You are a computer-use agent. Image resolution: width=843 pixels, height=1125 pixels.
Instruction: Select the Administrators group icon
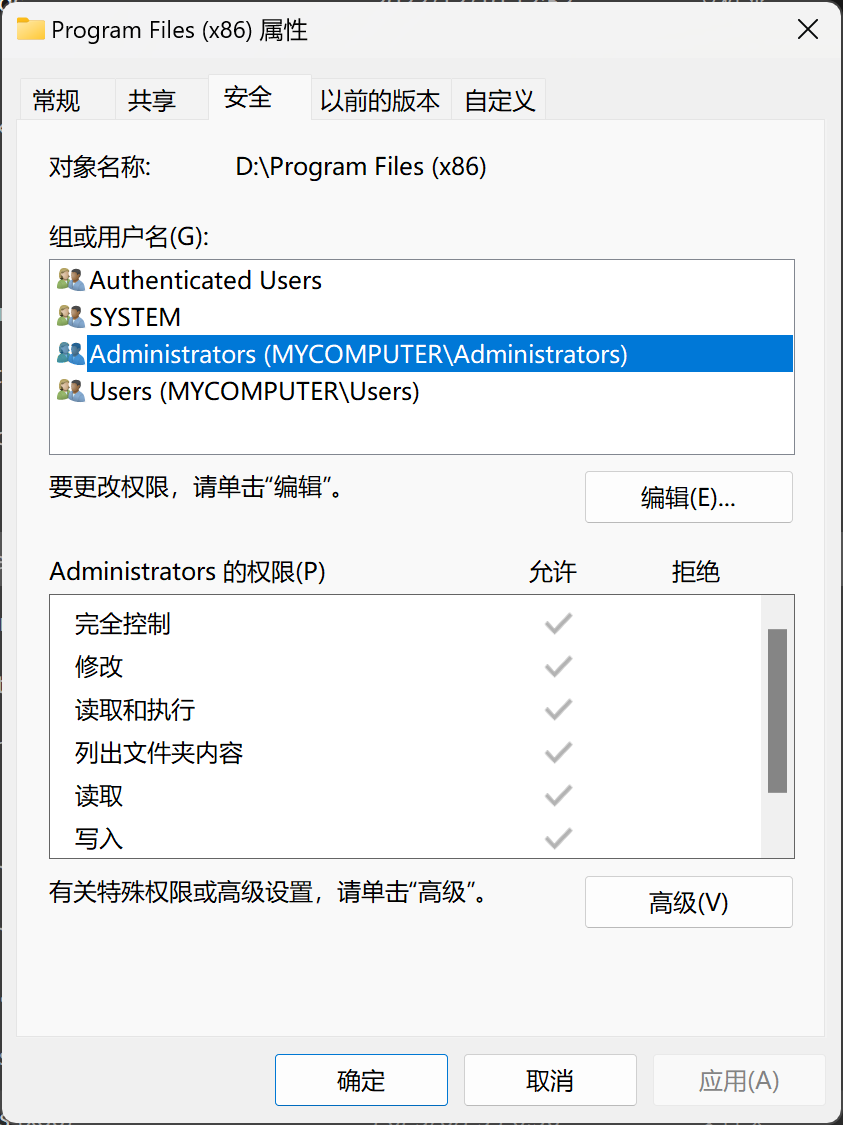click(x=69, y=354)
